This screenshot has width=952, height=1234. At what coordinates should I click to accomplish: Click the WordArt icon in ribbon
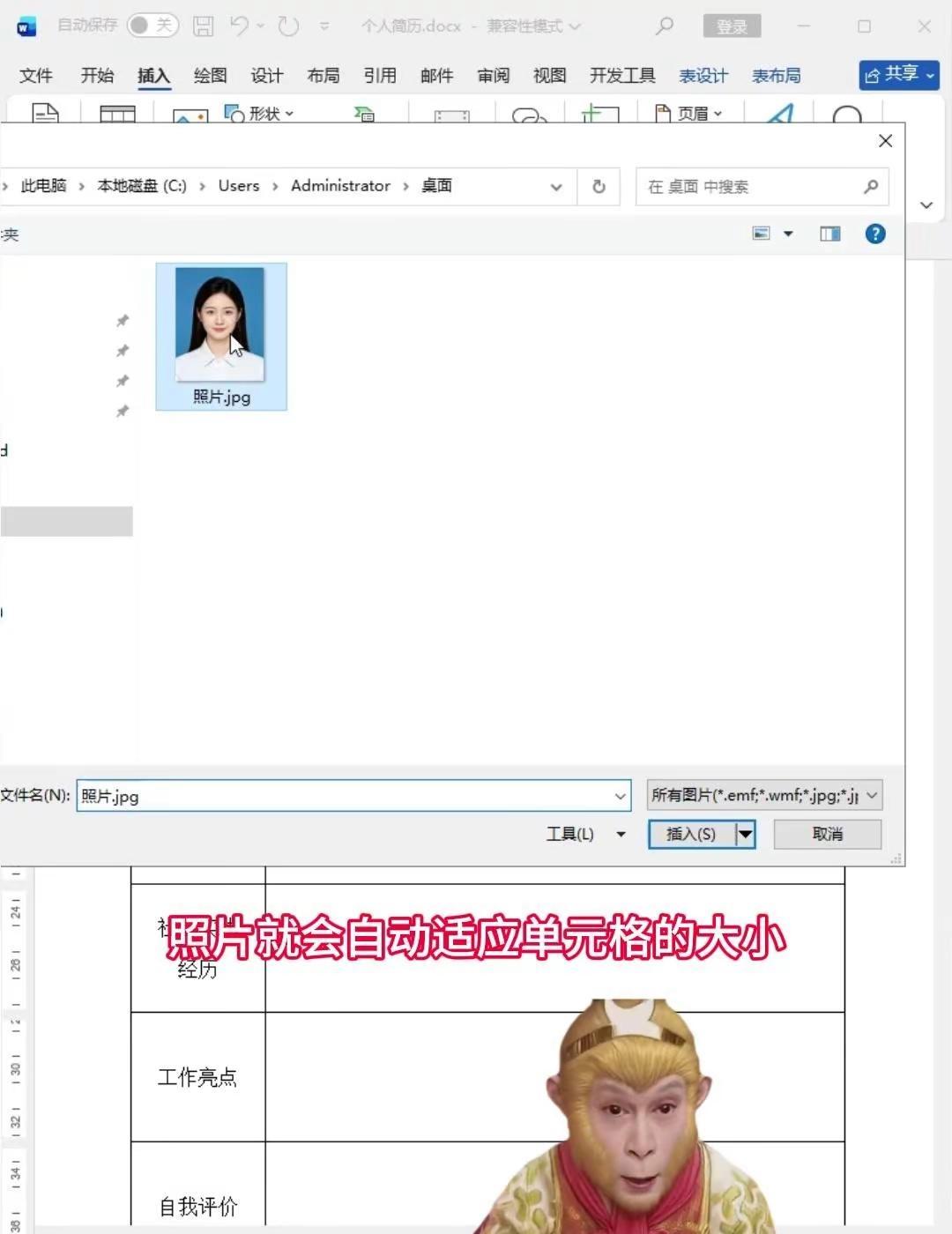(x=780, y=113)
